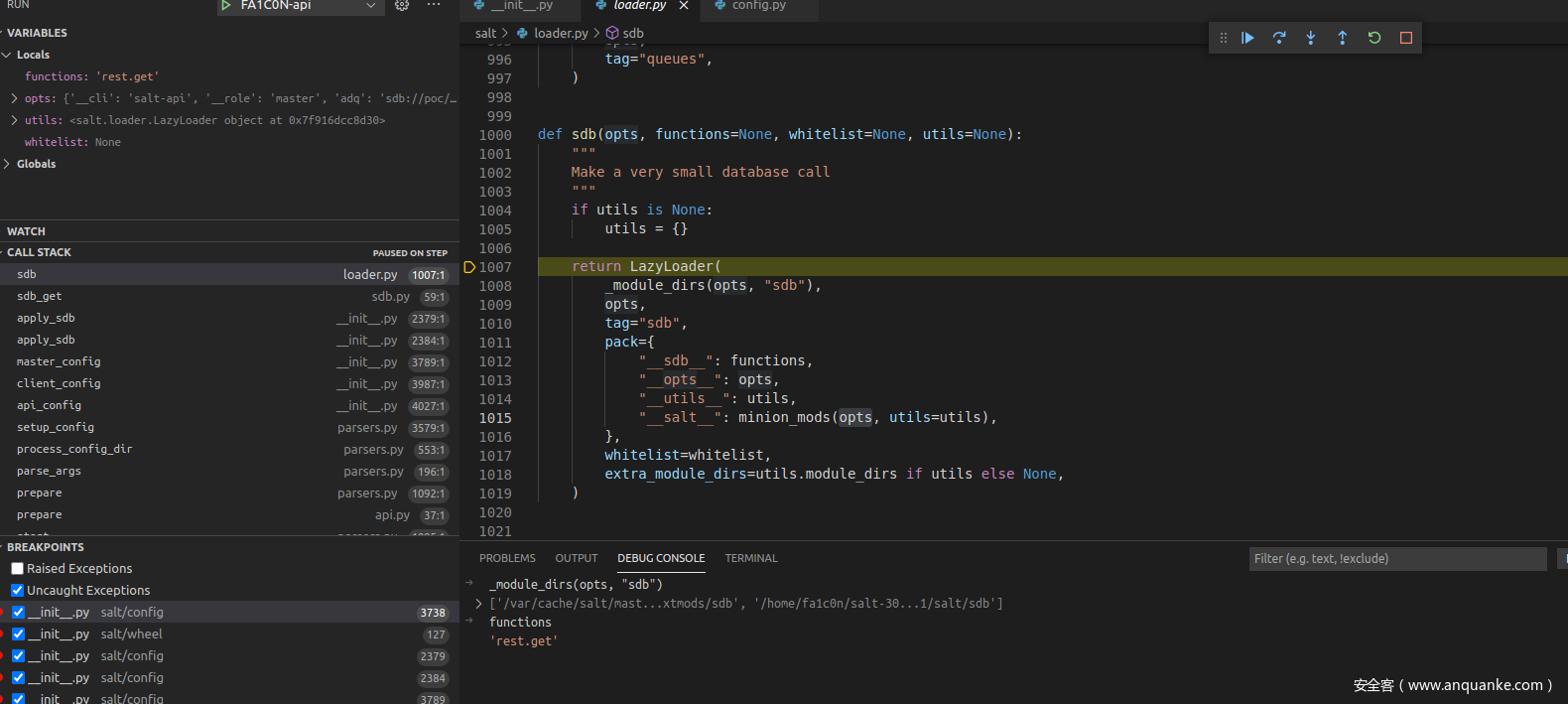The height and width of the screenshot is (704, 1568).
Task: Click the Step Out debug icon
Action: 1343,38
